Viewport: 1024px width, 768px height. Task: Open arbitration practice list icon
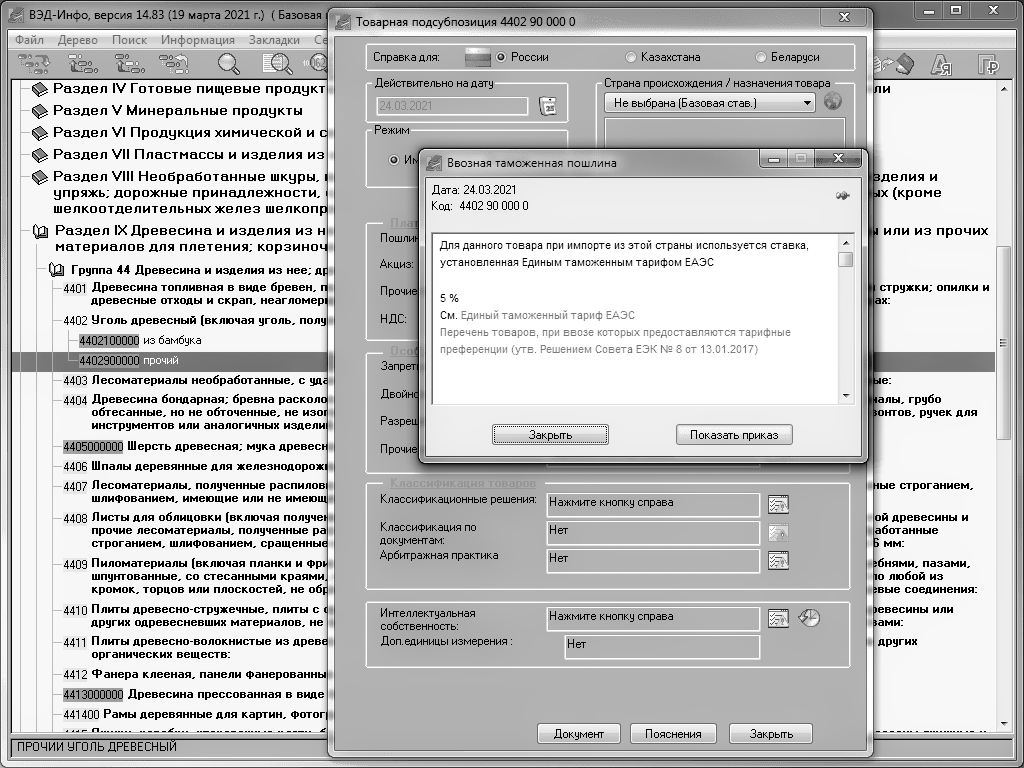pyautogui.click(x=778, y=561)
